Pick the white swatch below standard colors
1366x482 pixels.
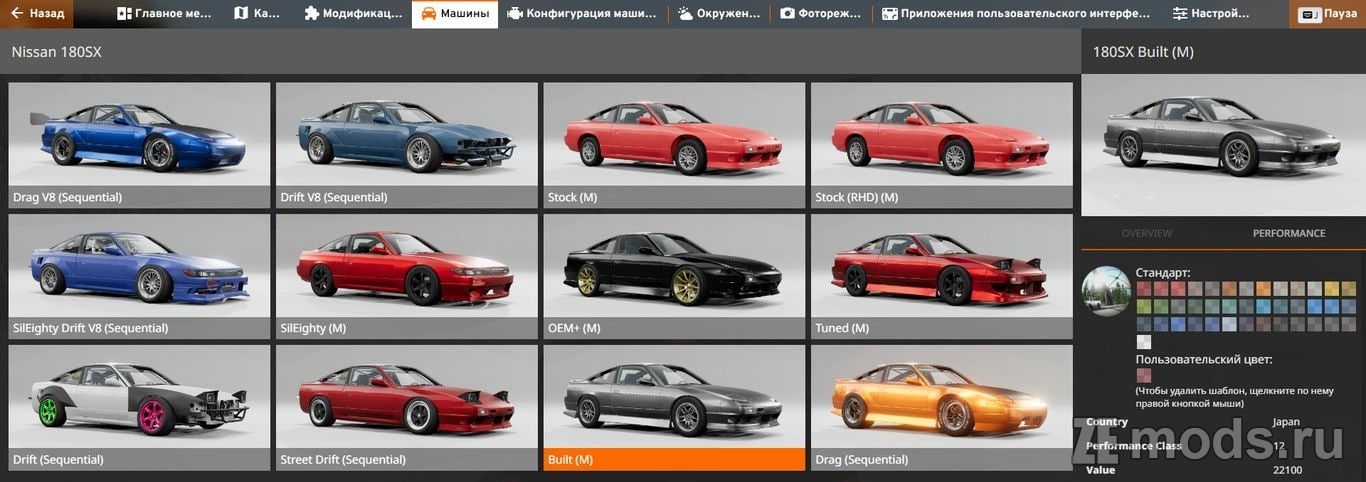click(x=1144, y=342)
